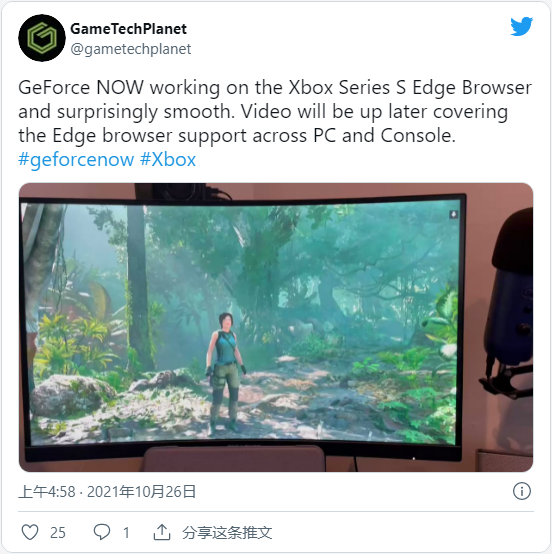Open the #Xbox hashtag link
This screenshot has height=554, width=552.
point(168,159)
